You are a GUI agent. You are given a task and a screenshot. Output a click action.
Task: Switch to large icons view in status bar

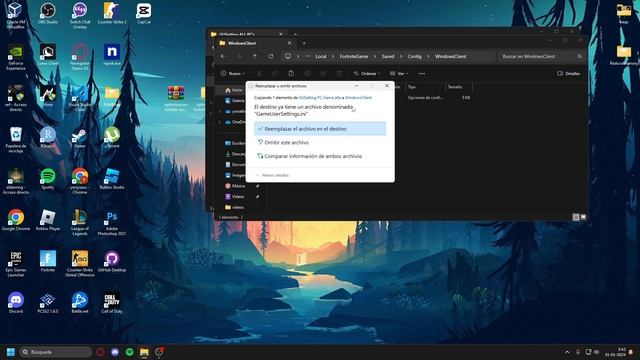point(583,217)
